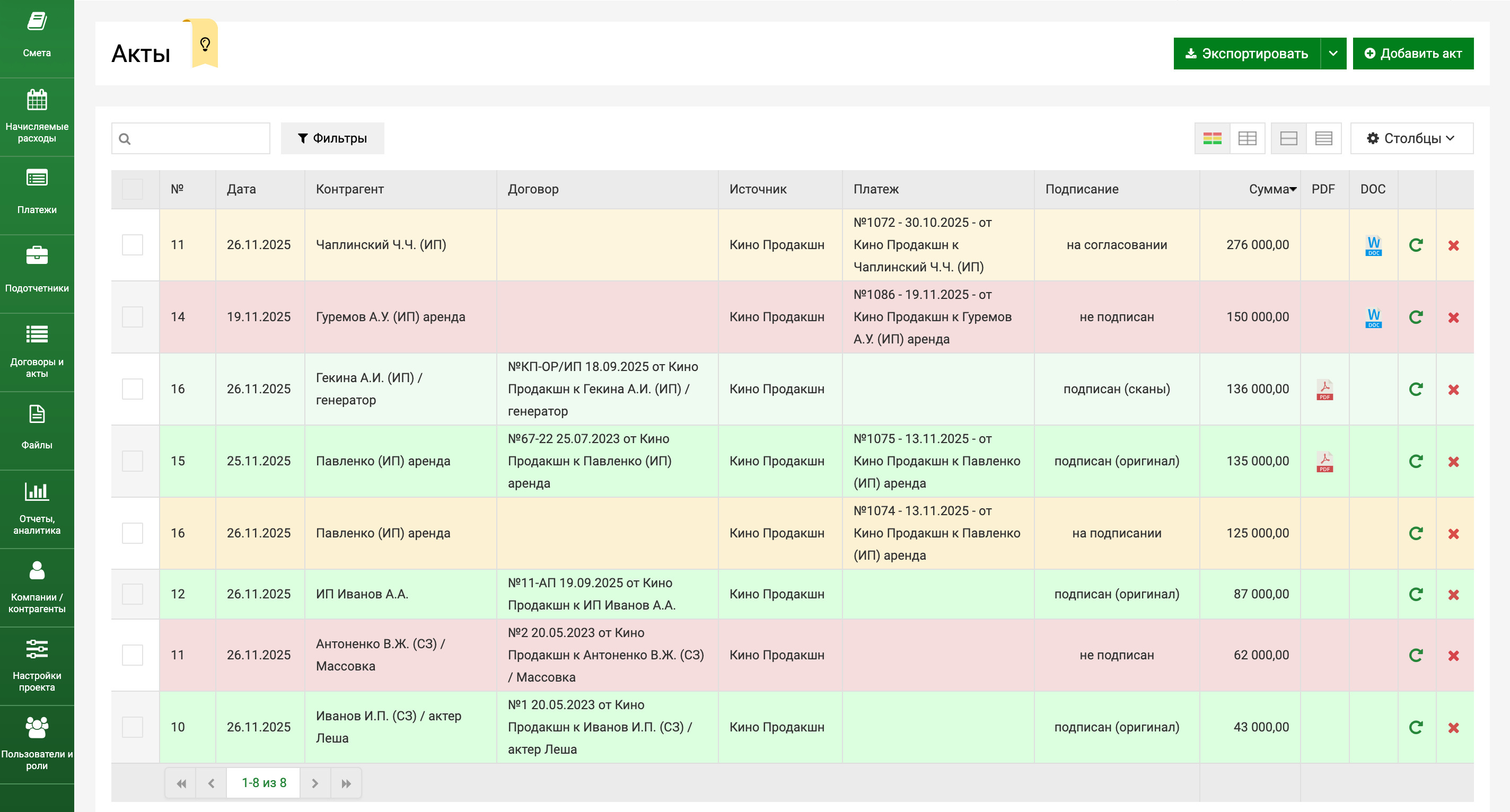
Task: Switch to colored rows view icon
Action: click(x=1211, y=138)
